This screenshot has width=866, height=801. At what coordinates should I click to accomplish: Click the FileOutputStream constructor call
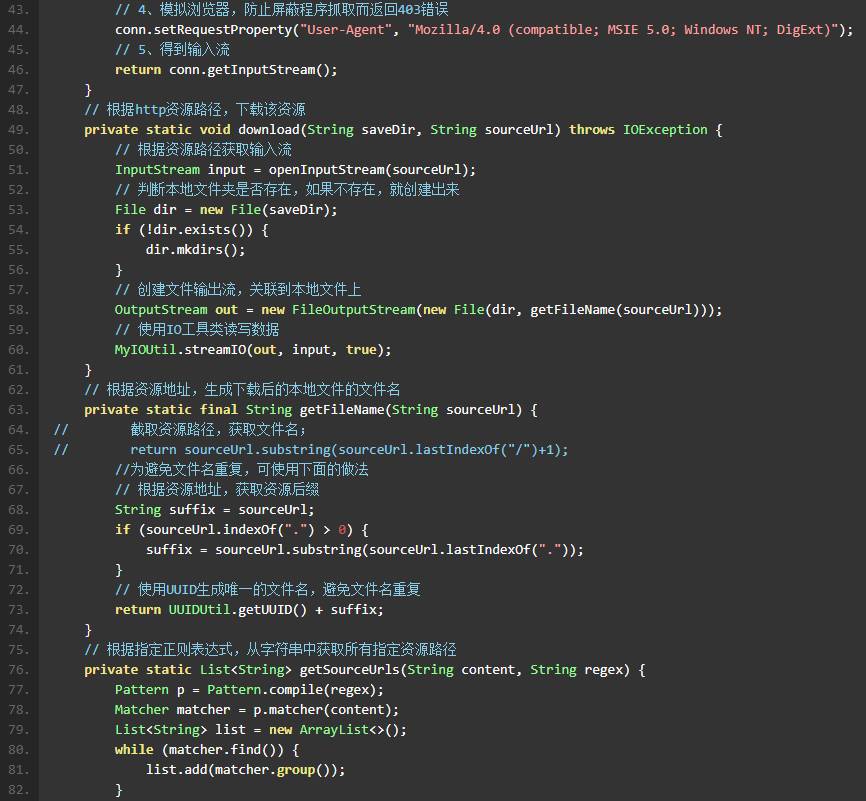[355, 309]
